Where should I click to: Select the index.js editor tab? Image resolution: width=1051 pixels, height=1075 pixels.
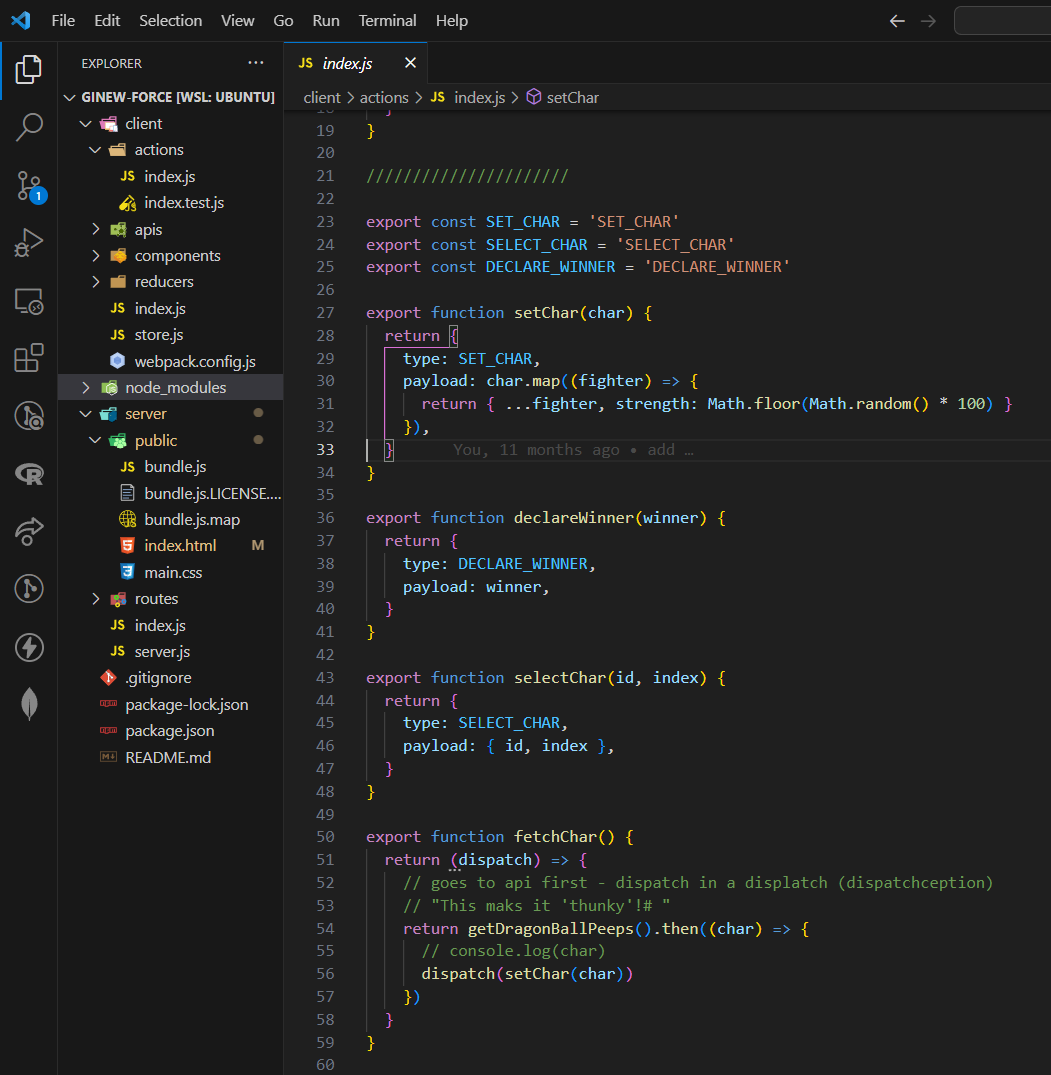pos(355,63)
